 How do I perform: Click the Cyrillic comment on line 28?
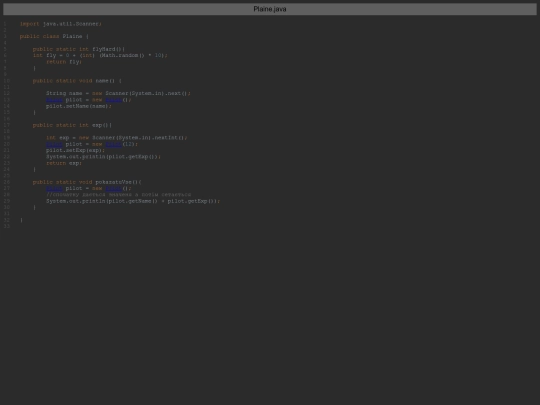[x=118, y=195]
